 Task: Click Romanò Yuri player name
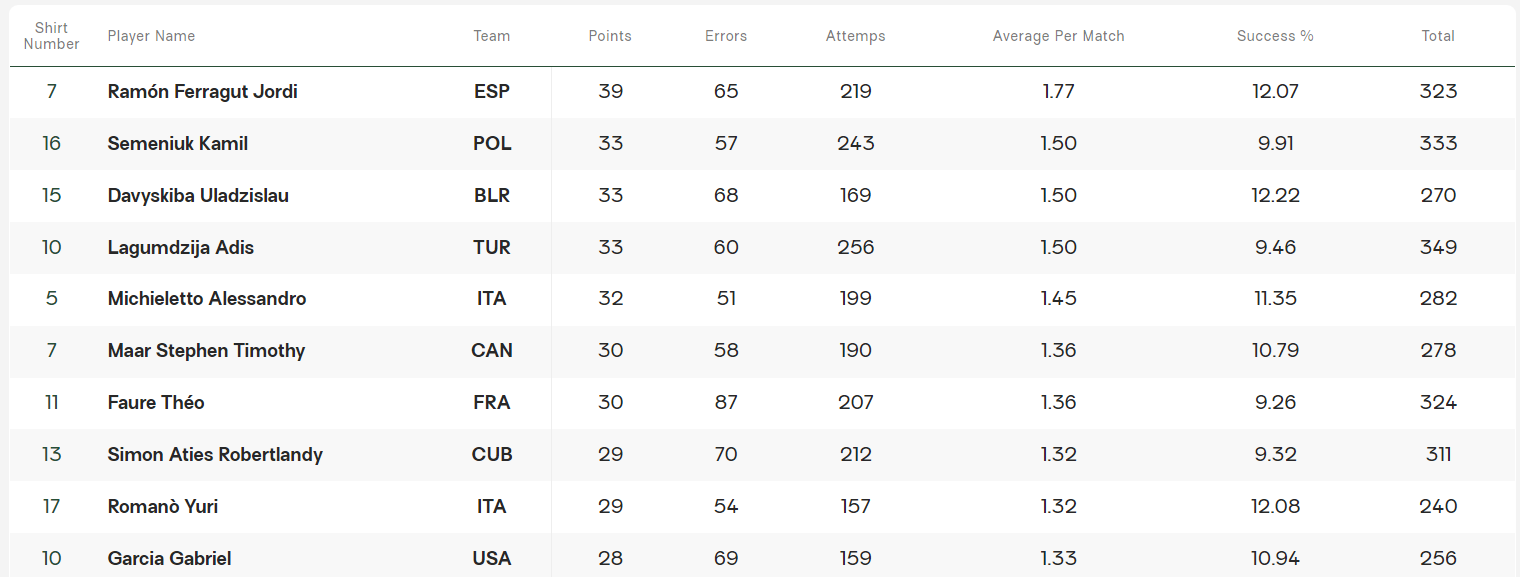point(162,507)
